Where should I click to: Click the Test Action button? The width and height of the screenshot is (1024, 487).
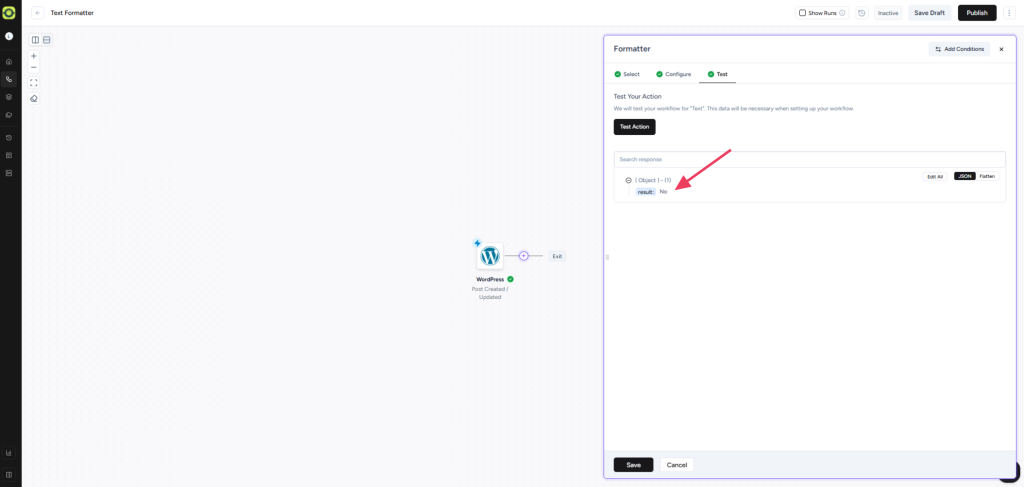(x=634, y=127)
